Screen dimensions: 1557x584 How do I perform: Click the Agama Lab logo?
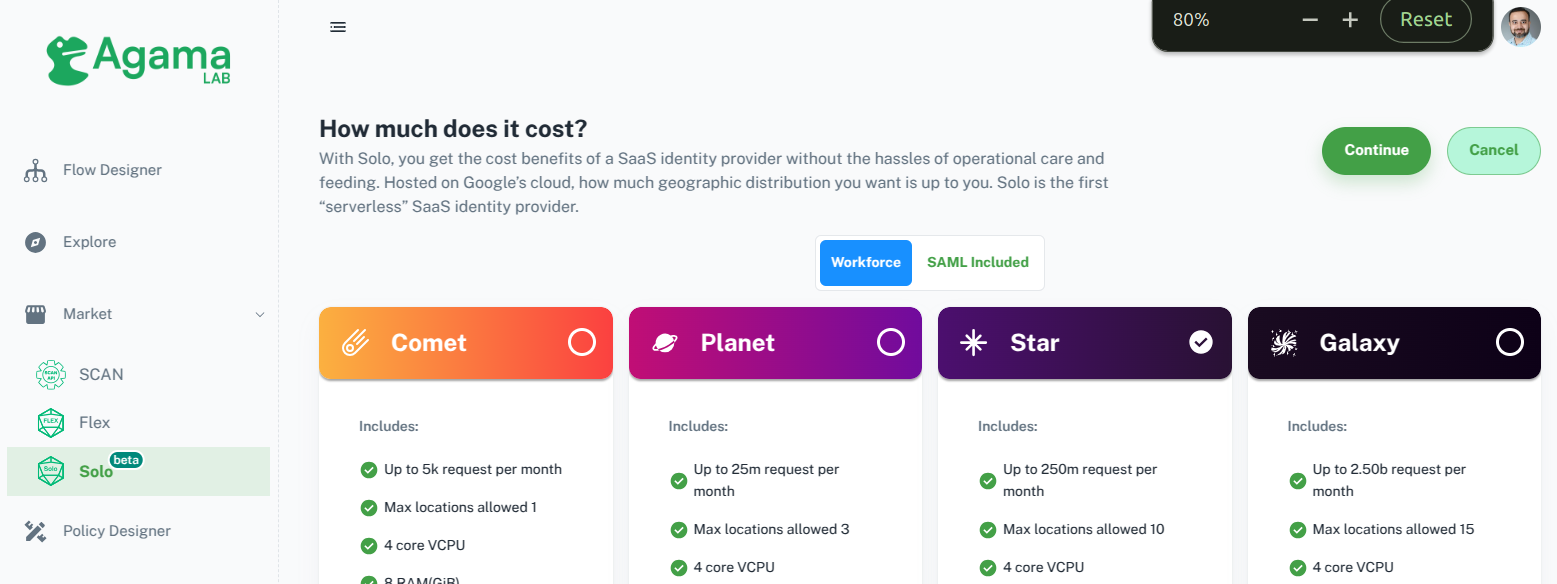click(x=139, y=60)
